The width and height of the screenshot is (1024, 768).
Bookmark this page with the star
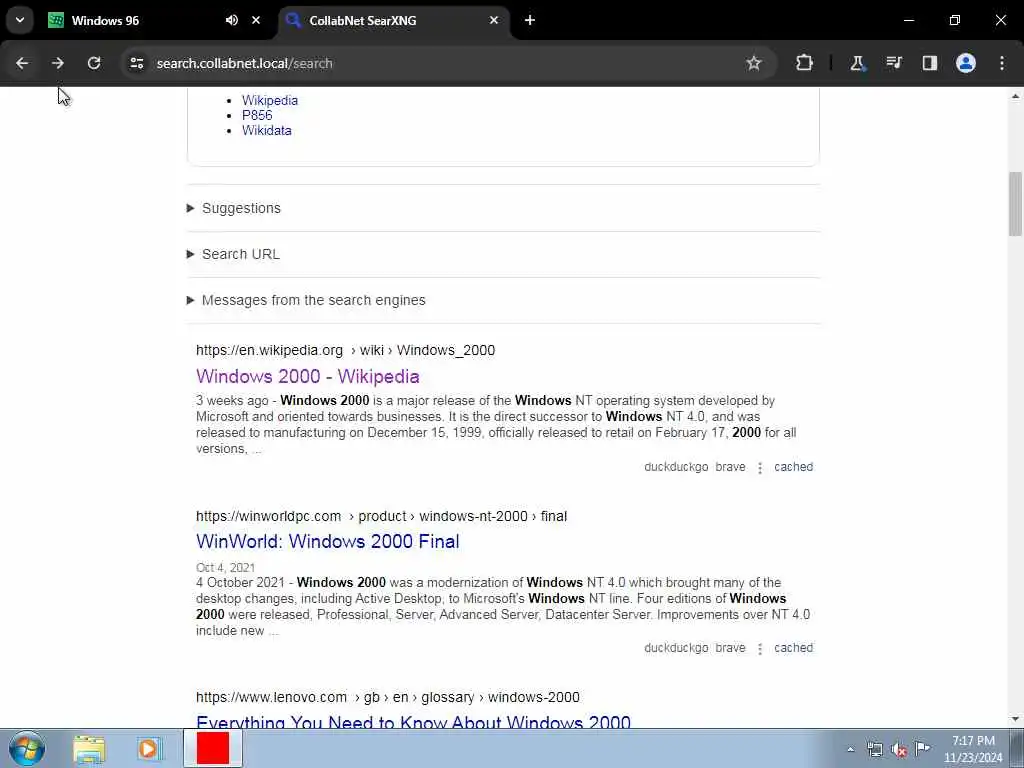[x=754, y=63]
